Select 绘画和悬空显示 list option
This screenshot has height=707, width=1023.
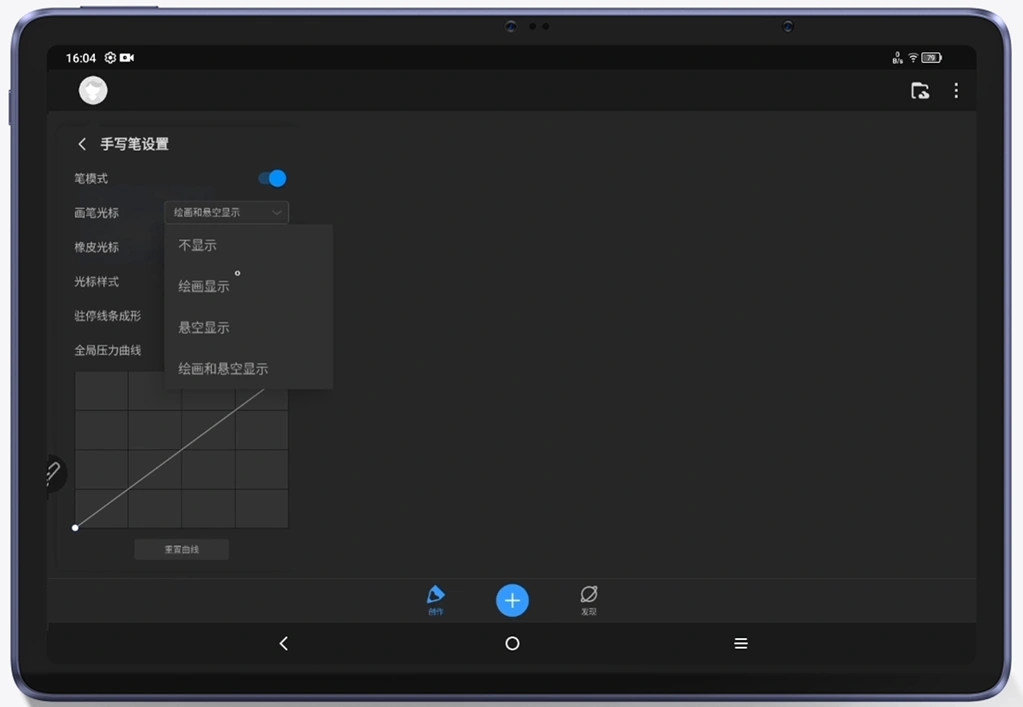(223, 369)
